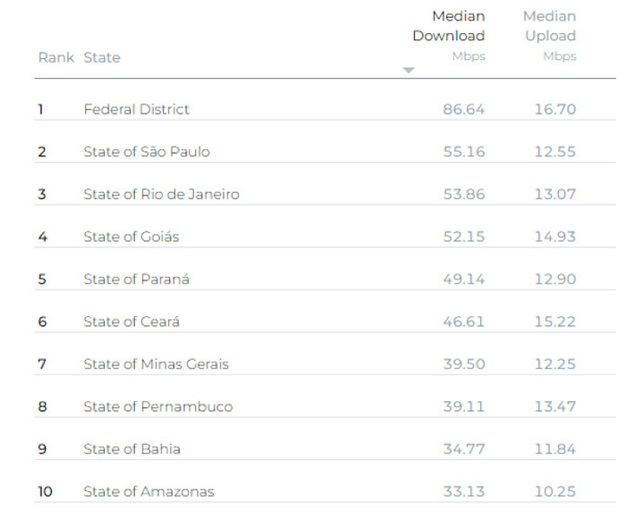Sort by Median Download column header

(448, 26)
